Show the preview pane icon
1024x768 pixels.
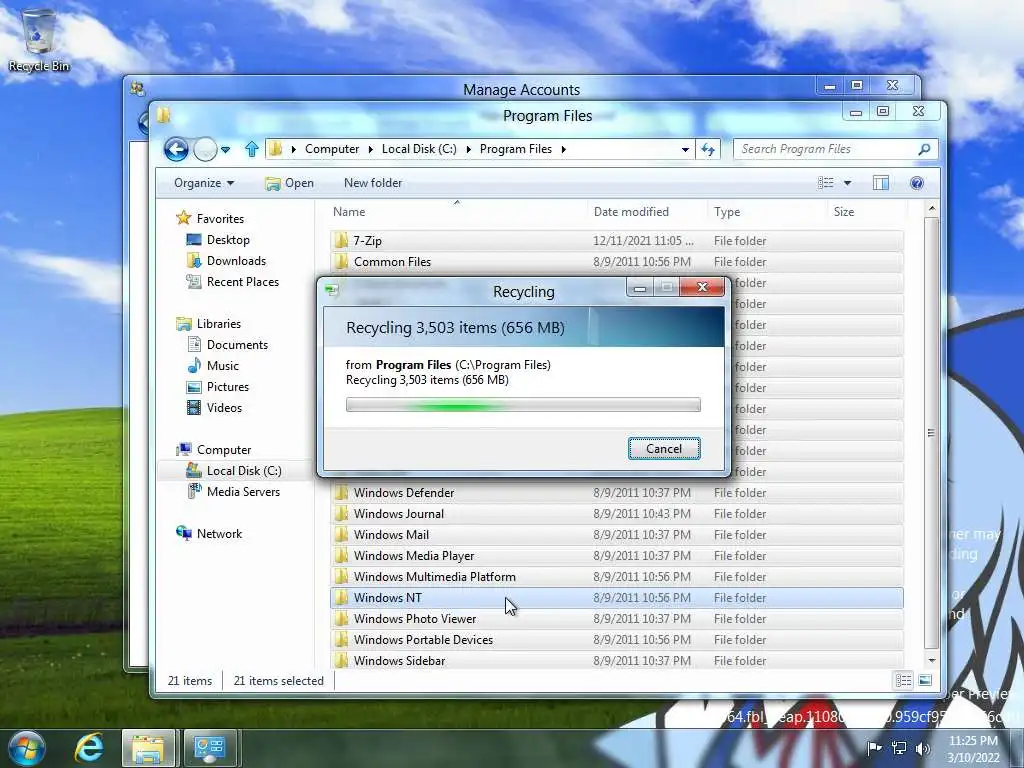tap(880, 183)
